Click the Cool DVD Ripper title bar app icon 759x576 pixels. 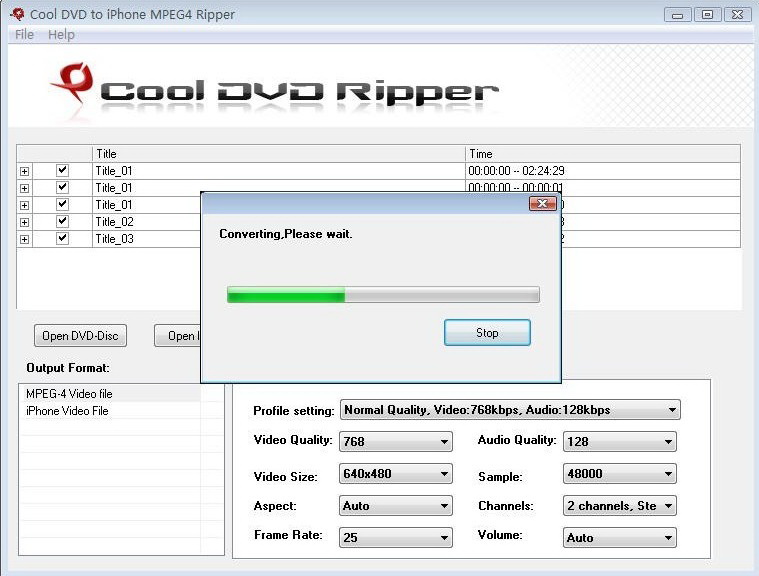point(17,14)
